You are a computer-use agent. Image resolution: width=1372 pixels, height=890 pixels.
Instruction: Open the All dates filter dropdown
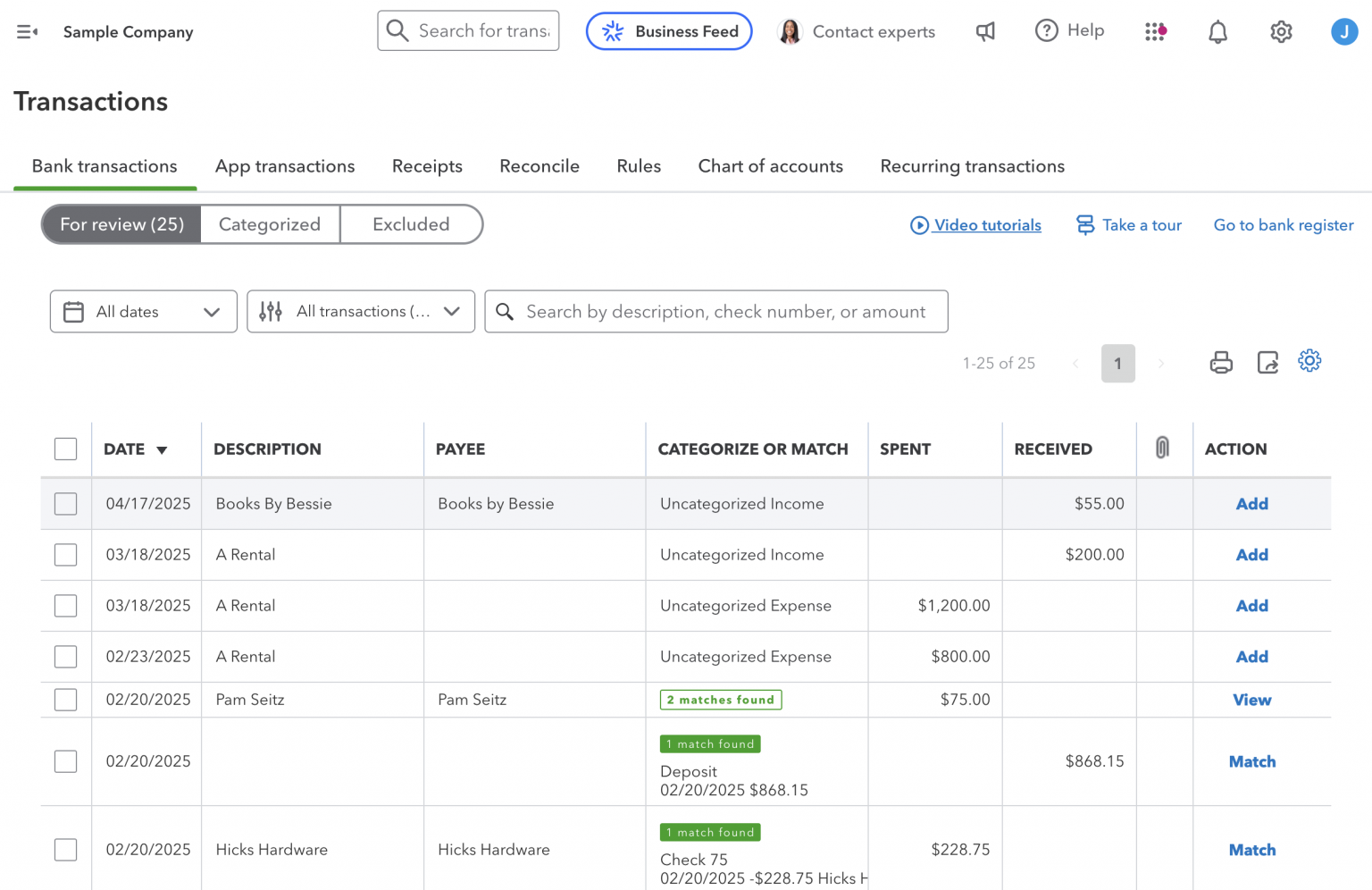(143, 311)
